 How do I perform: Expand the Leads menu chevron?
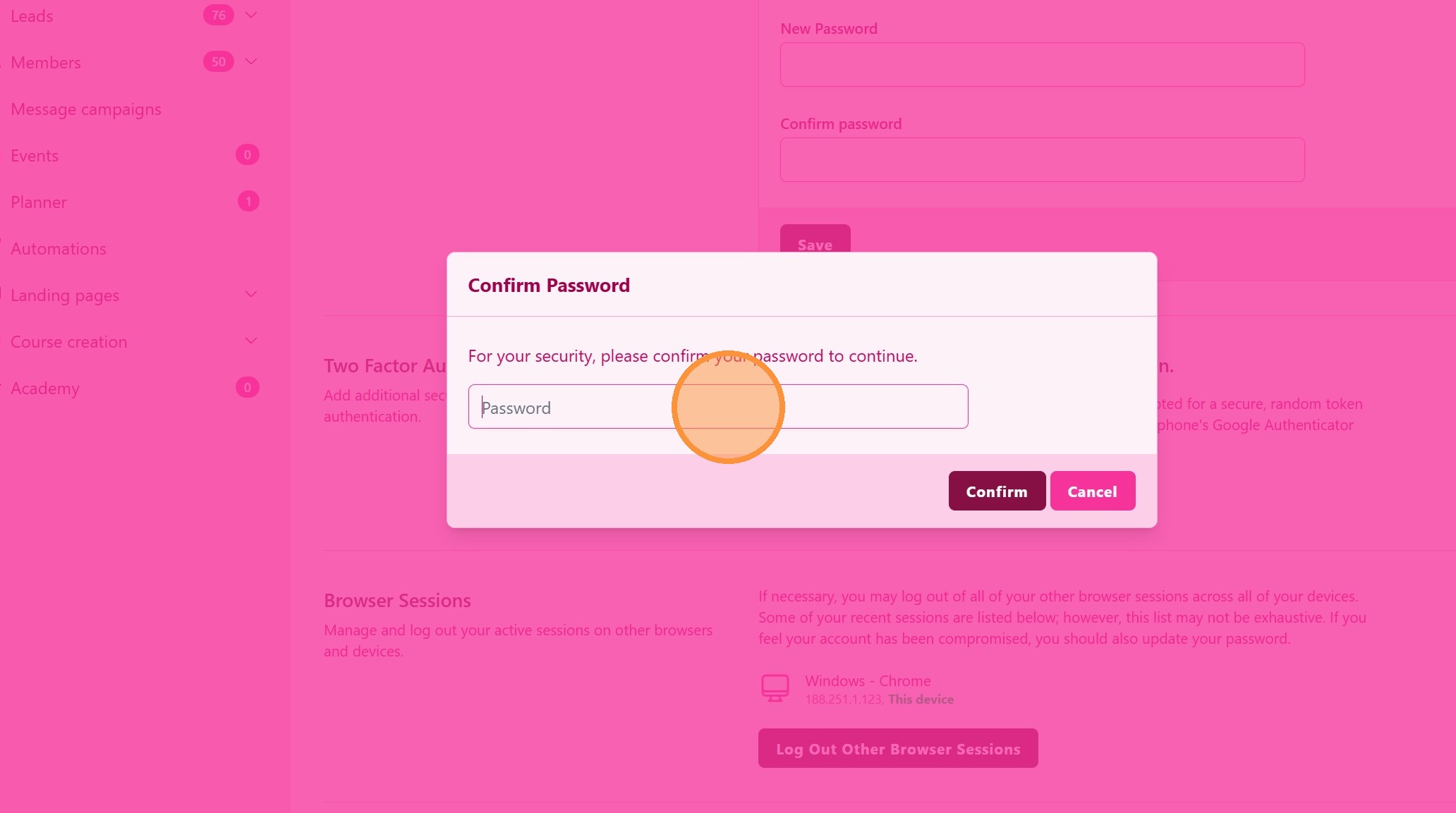tap(251, 15)
